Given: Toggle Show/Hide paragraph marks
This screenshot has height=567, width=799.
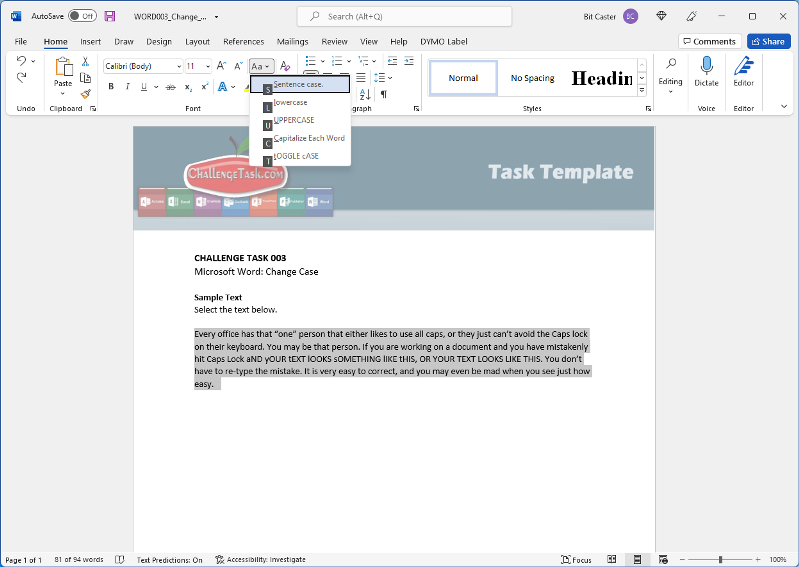Looking at the screenshot, I should click(384, 94).
